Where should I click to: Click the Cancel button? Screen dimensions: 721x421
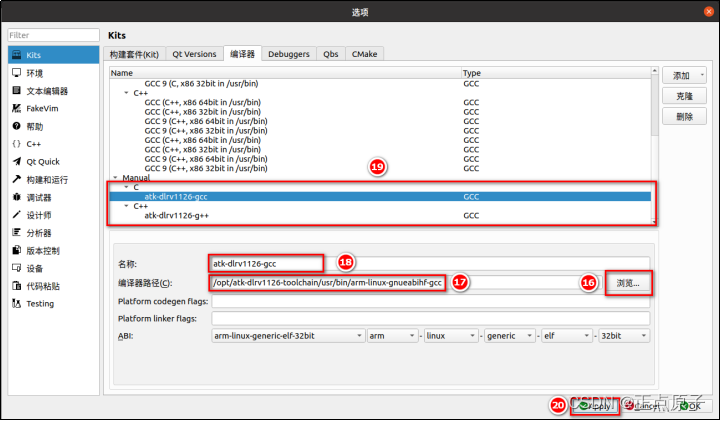point(644,406)
